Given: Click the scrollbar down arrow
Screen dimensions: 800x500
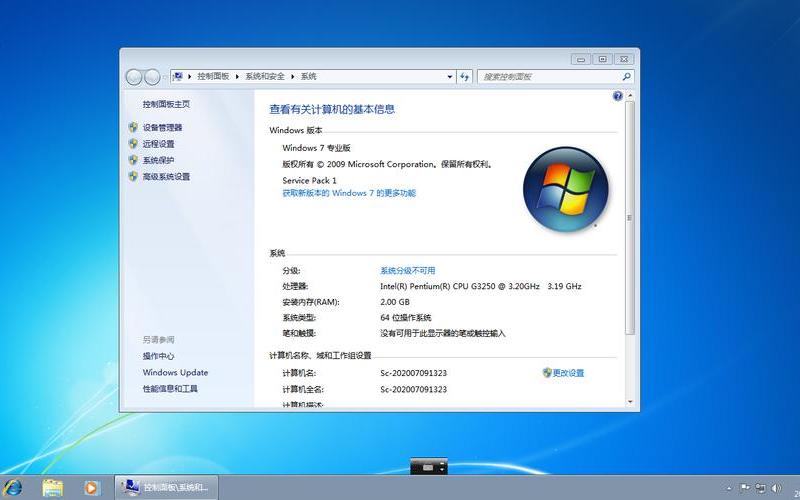Looking at the screenshot, I should 630,402.
